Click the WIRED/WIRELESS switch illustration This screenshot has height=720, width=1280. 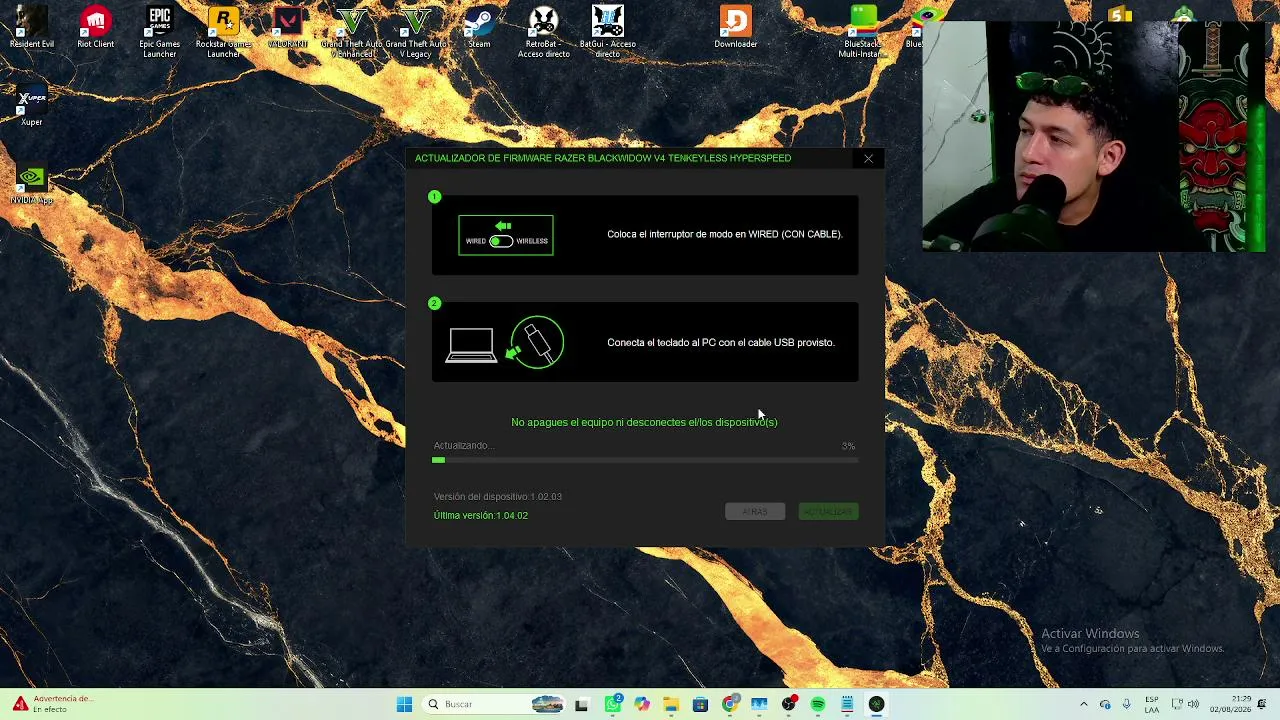506,235
